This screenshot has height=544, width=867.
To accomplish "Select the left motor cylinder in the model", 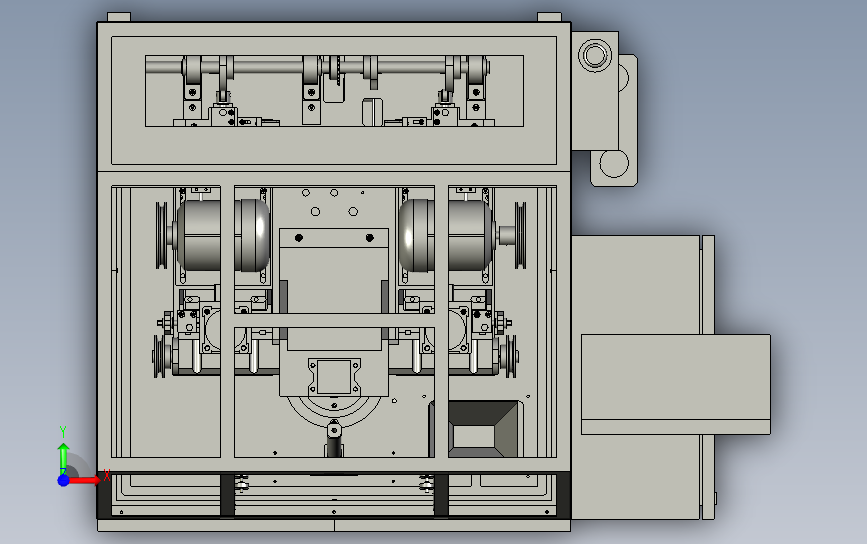I will pyautogui.click(x=223, y=235).
